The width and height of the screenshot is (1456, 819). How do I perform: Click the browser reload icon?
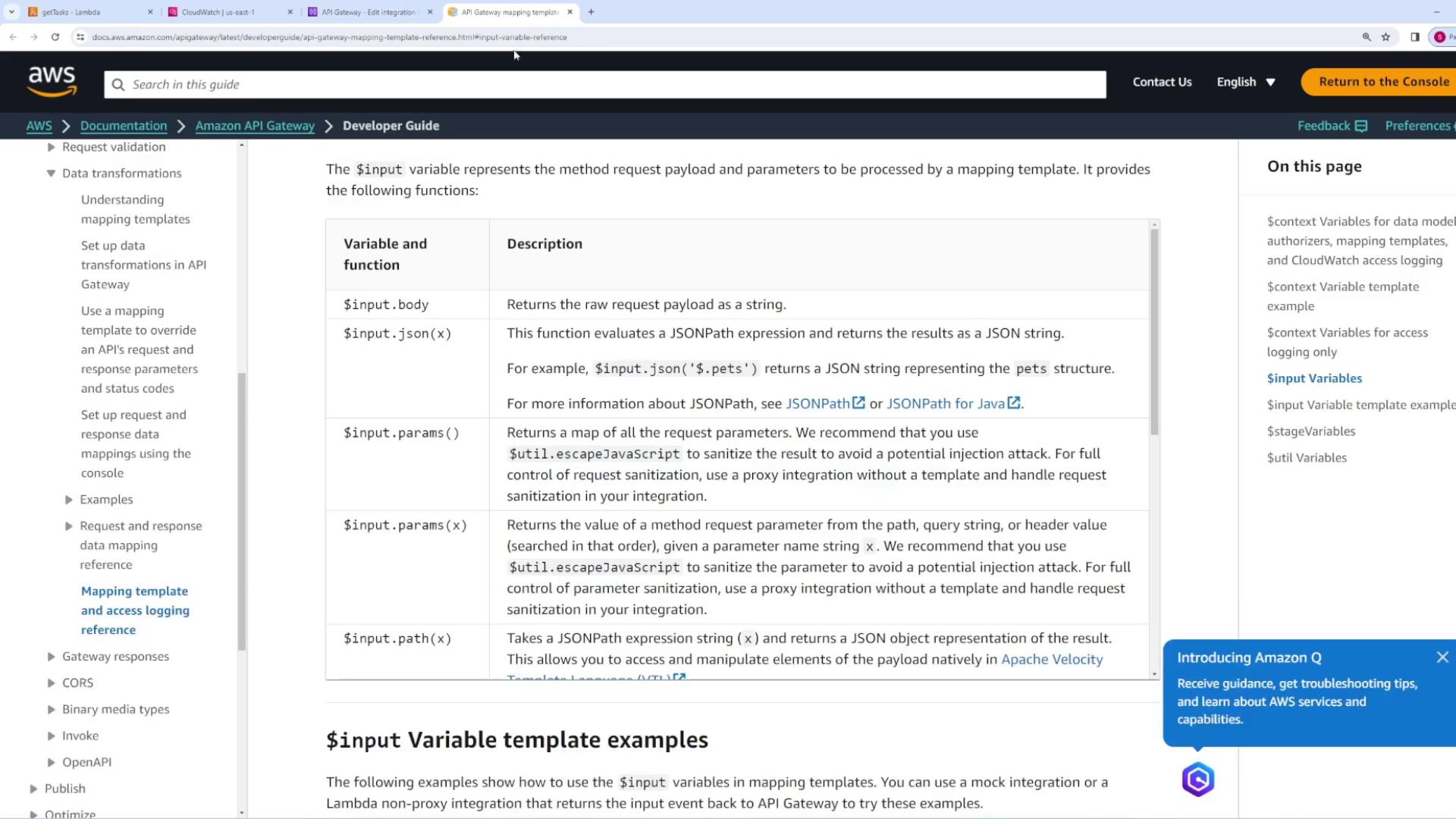55,36
